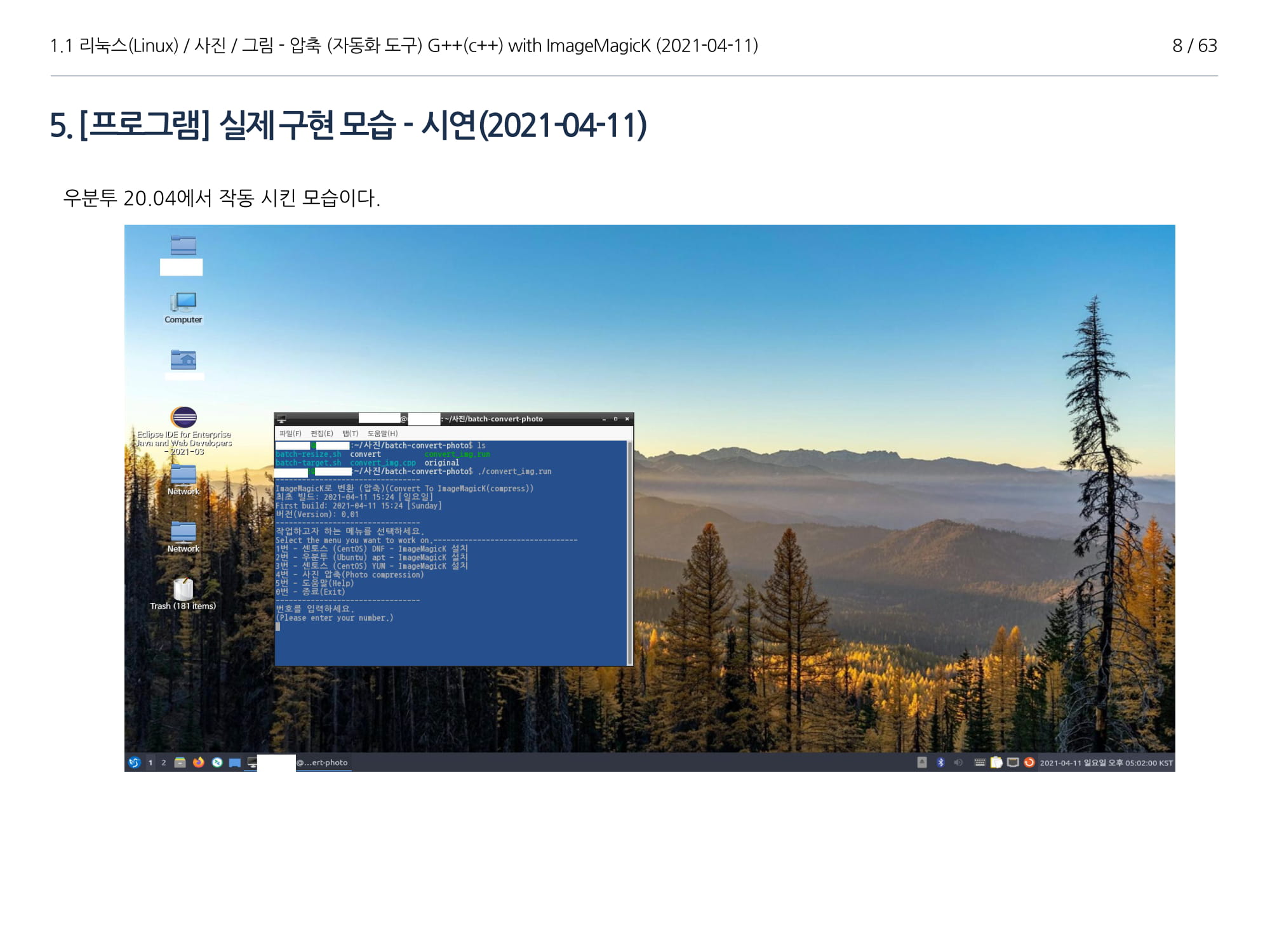Viewport: 1270px width, 952px height.
Task: Click the date and time clock
Action: (1106, 762)
